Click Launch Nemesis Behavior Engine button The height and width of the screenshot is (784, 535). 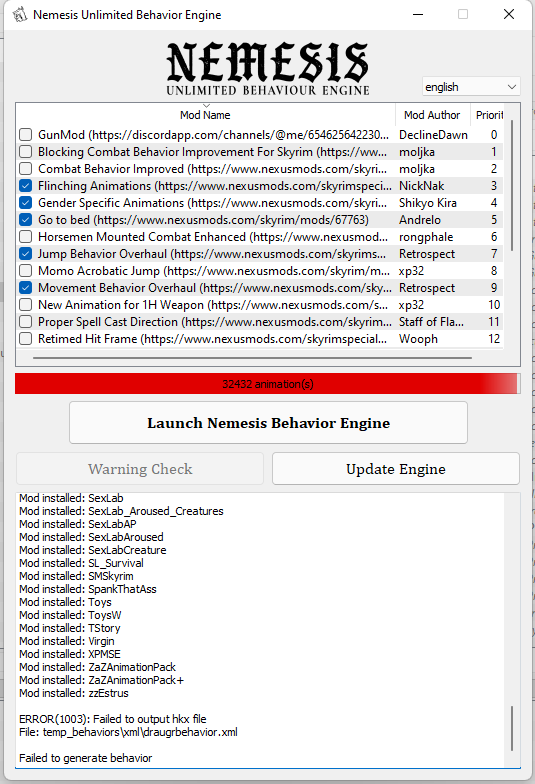268,423
